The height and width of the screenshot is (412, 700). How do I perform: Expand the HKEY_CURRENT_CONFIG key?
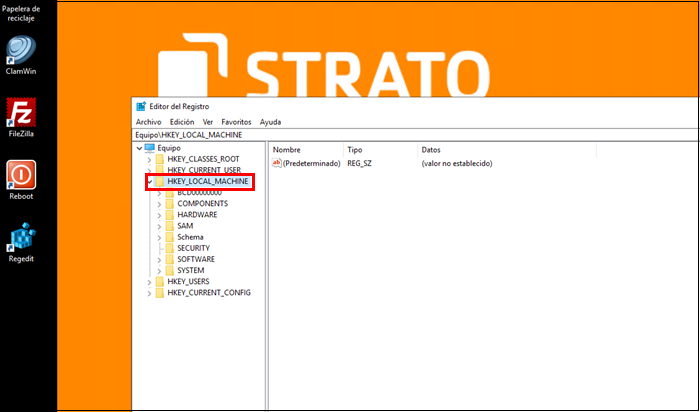(x=150, y=293)
